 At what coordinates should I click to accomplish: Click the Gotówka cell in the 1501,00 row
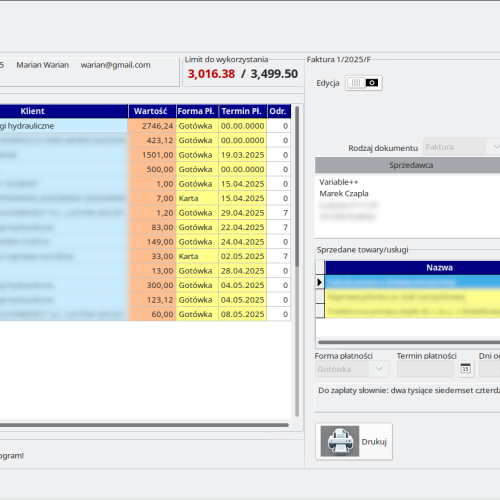(x=197, y=155)
